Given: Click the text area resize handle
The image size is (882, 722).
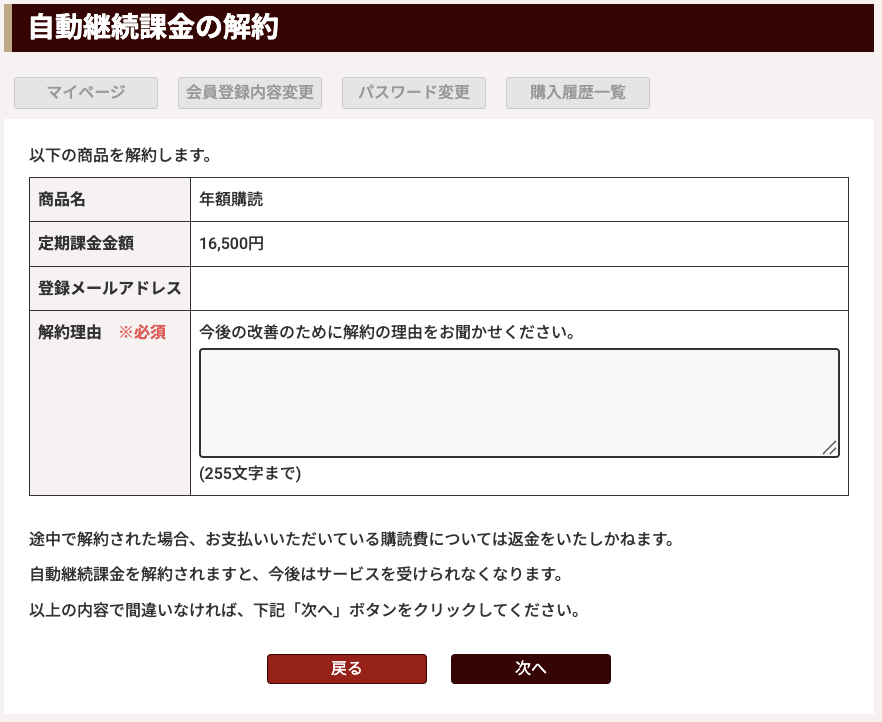Looking at the screenshot, I should 829,449.
